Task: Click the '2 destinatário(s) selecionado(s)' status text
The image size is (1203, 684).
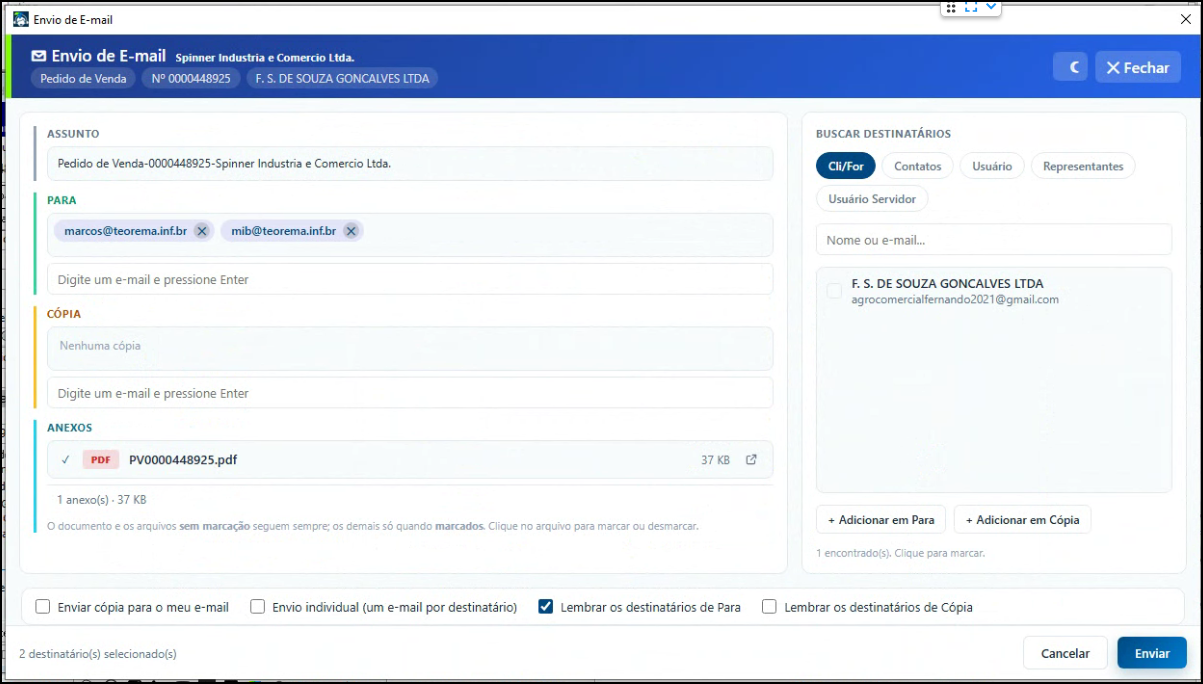Action: pos(98,654)
